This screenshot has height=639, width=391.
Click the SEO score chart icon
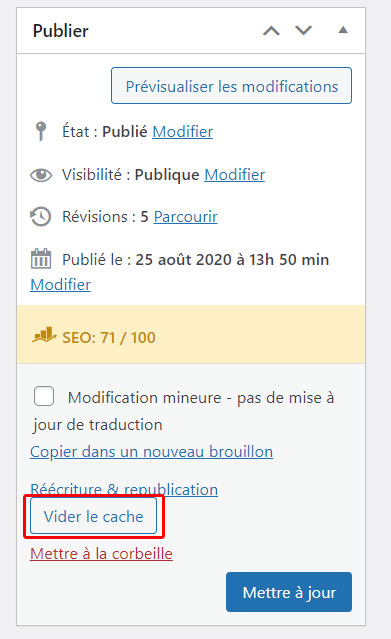pos(44,335)
